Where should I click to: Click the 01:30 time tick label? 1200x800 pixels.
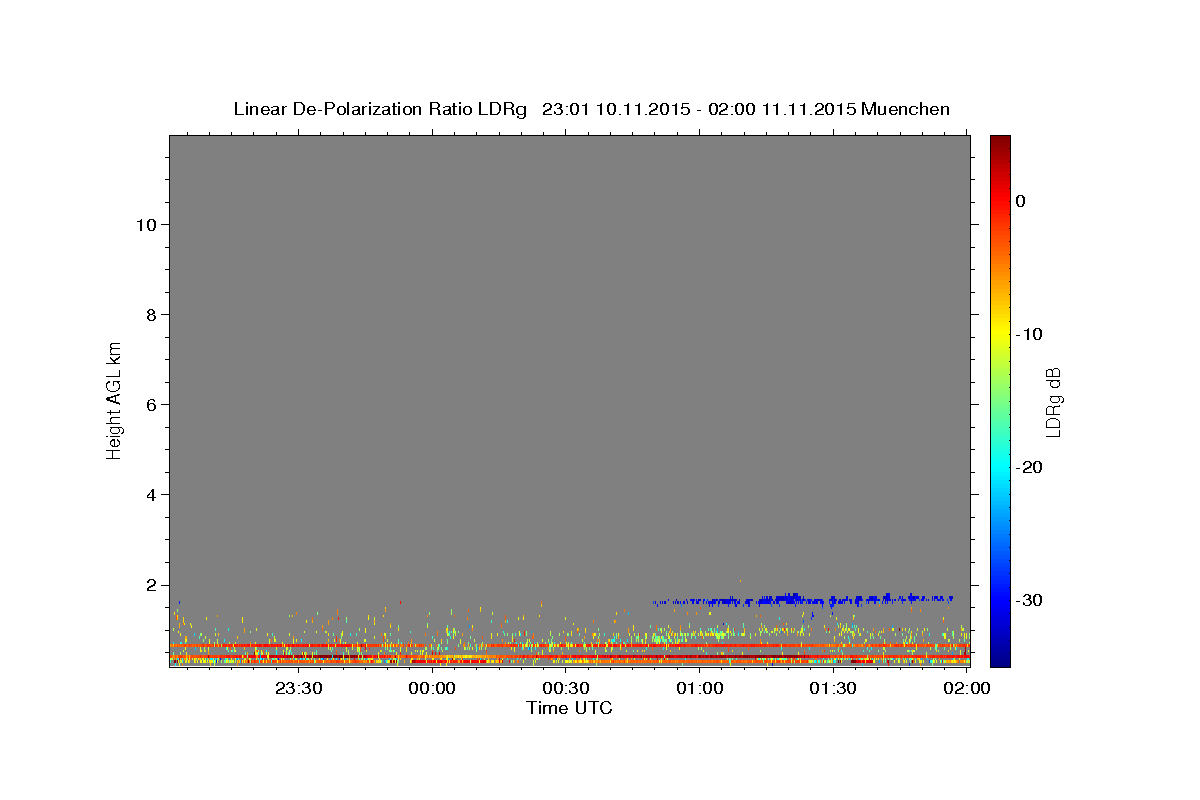(x=833, y=688)
